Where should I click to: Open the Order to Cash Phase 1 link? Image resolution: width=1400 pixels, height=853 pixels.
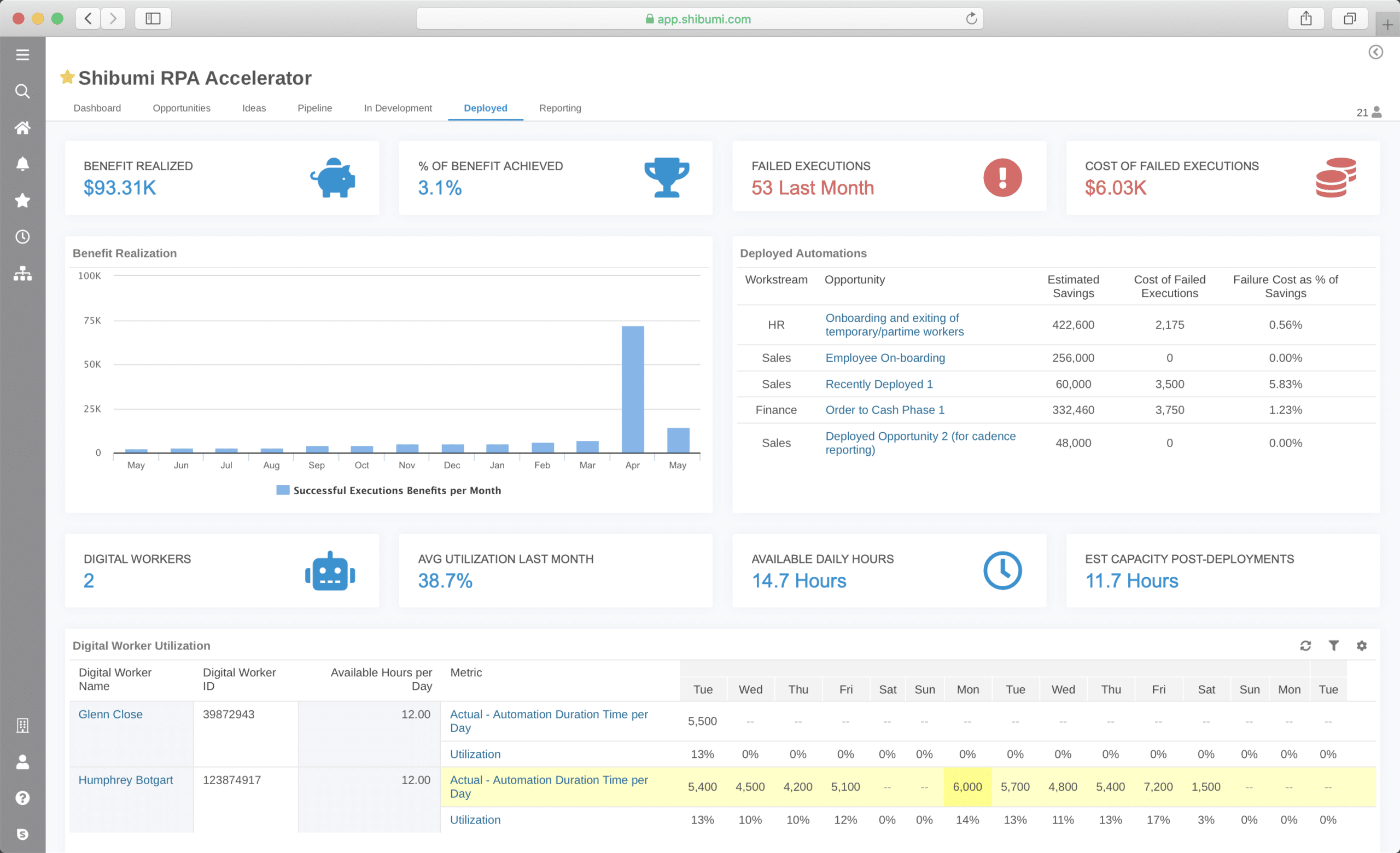884,410
